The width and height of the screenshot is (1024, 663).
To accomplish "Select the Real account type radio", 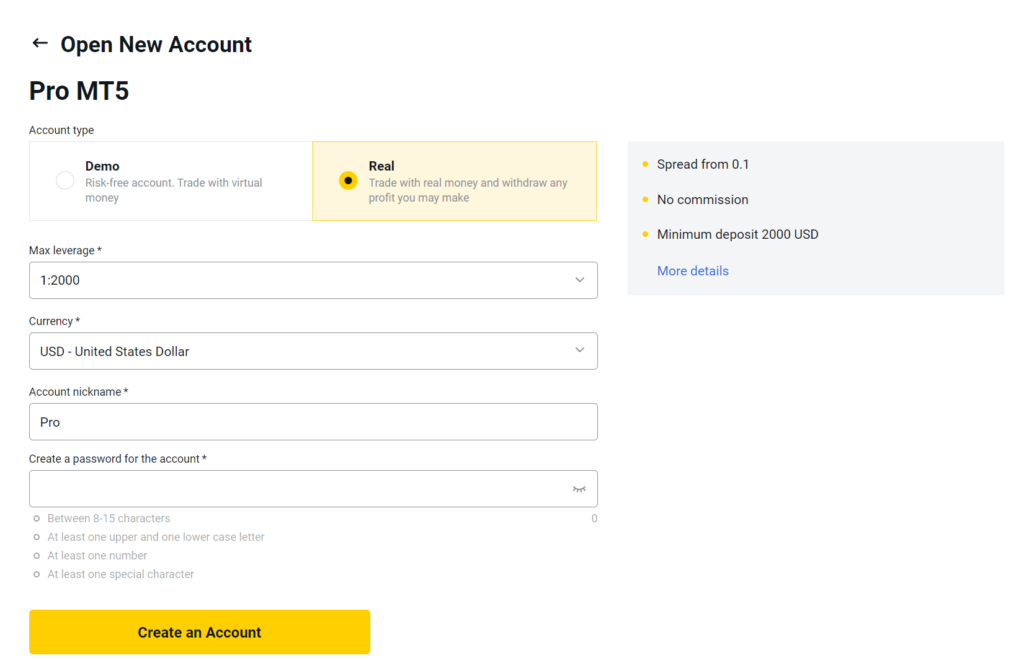I will pyautogui.click(x=348, y=180).
